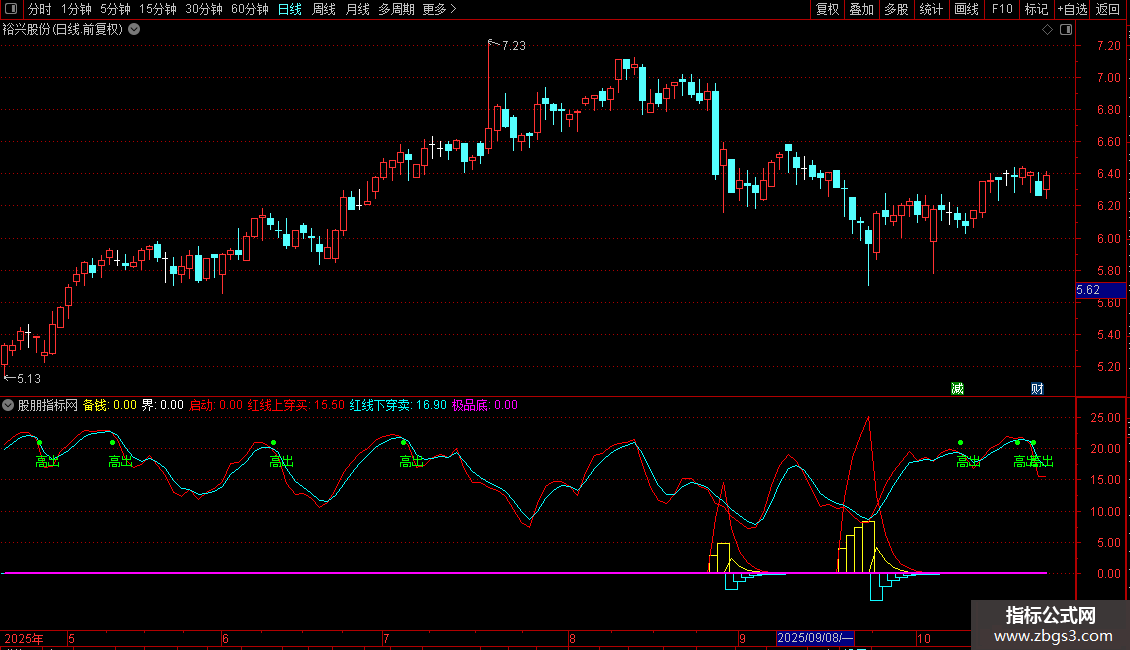Click the diamond icon above price axis
This screenshot has height=650, width=1130.
pyautogui.click(x=1047, y=30)
